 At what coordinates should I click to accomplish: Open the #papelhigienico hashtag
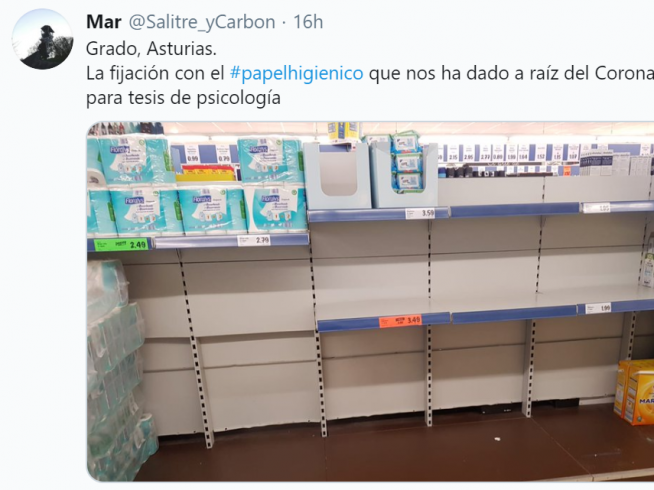click(297, 74)
